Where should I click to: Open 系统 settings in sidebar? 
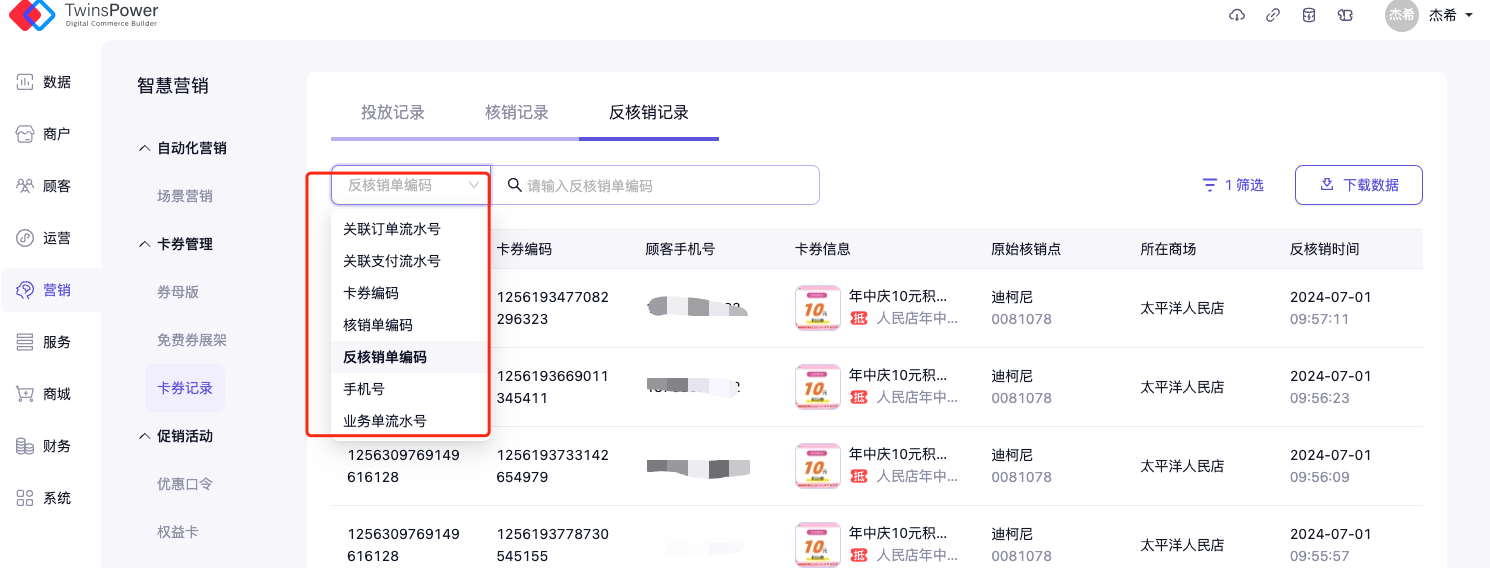pyautogui.click(x=45, y=498)
